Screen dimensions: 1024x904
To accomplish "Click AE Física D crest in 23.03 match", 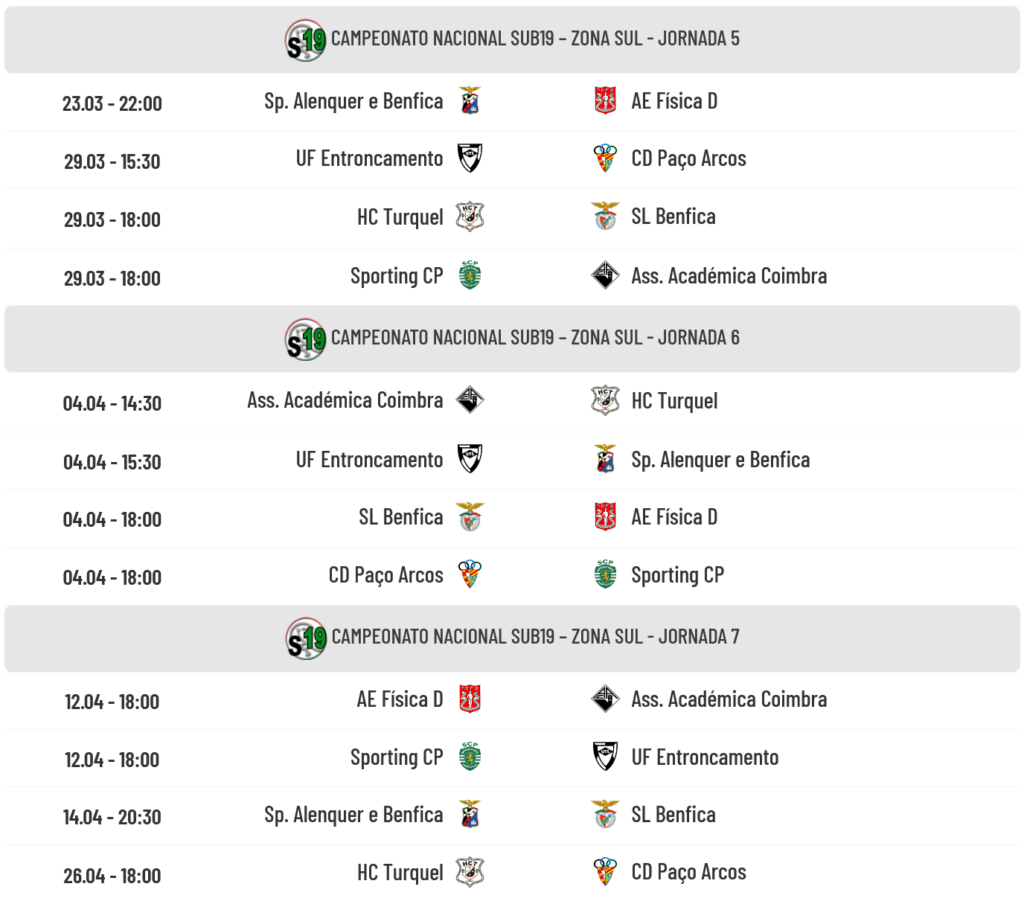I will tap(605, 101).
